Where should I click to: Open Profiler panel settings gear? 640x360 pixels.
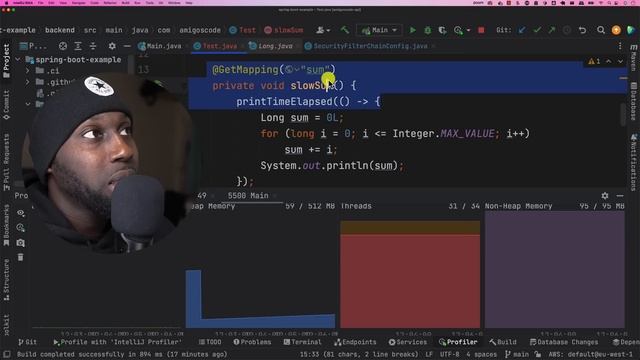605,196
